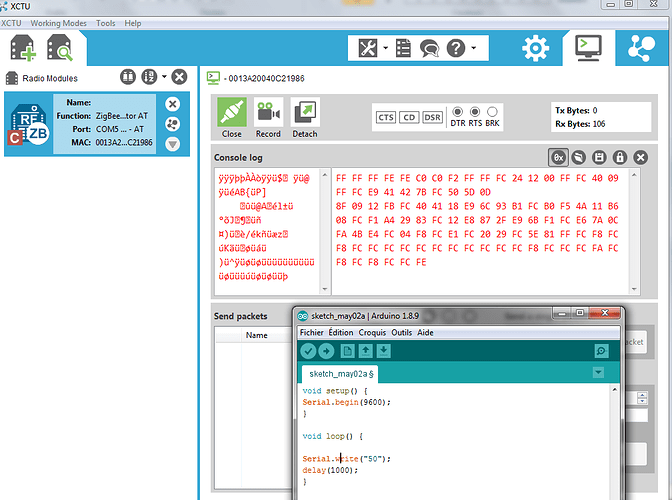Click the radio modules layout view icon

pos(128,77)
